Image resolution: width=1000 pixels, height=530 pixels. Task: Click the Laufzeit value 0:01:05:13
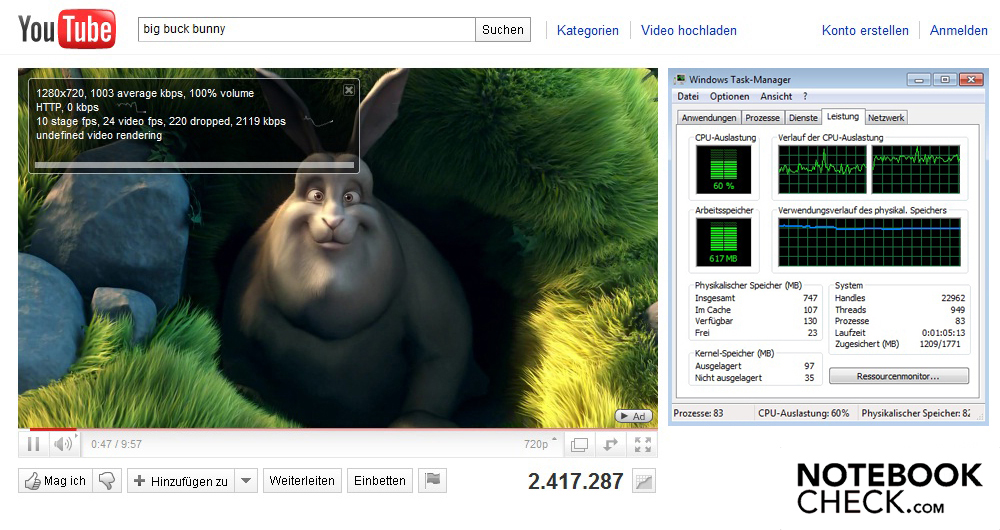943,332
